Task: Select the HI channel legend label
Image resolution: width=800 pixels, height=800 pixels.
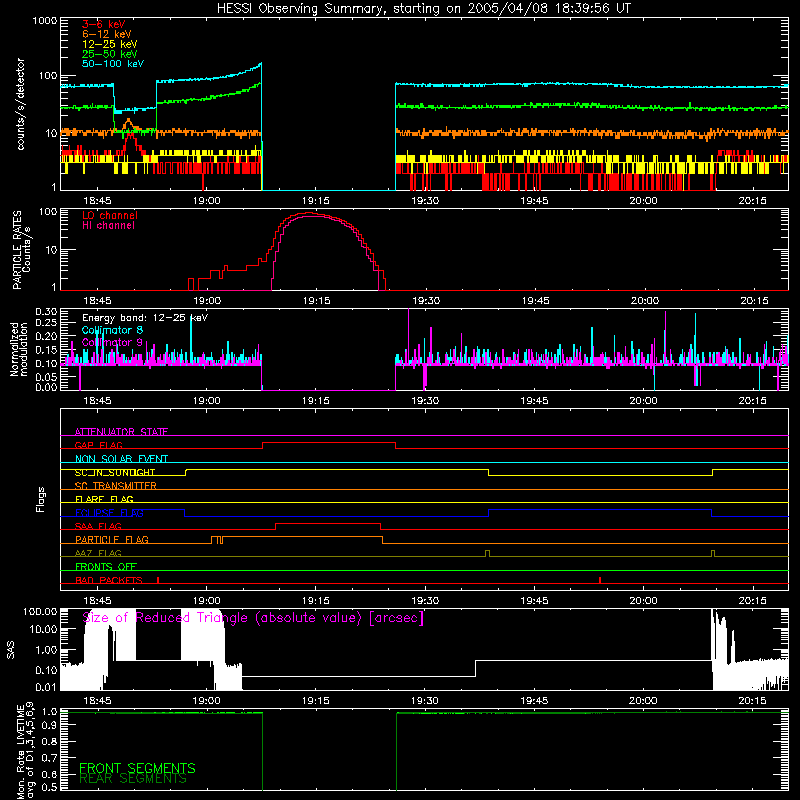Action: coord(109,226)
